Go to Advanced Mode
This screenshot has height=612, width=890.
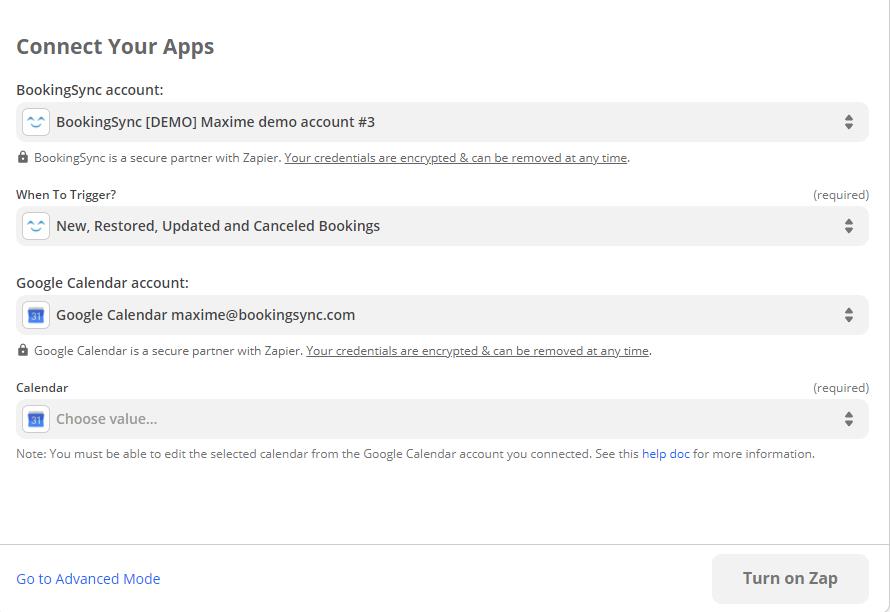pyautogui.click(x=88, y=579)
